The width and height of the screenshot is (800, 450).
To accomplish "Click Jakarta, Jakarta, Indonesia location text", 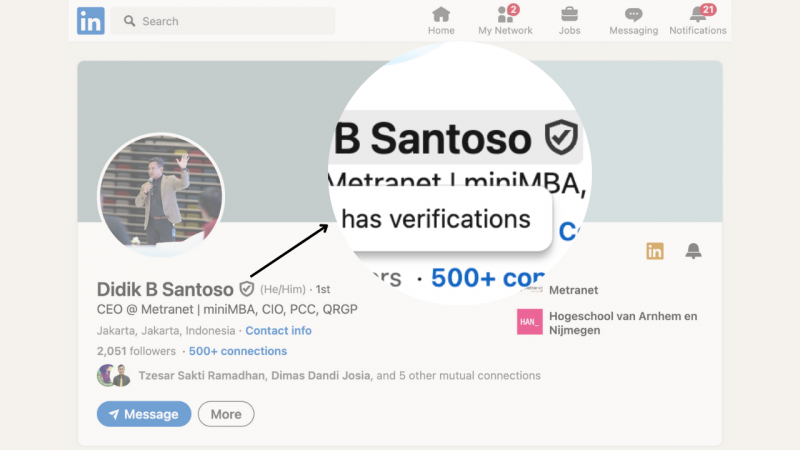I will pos(166,331).
